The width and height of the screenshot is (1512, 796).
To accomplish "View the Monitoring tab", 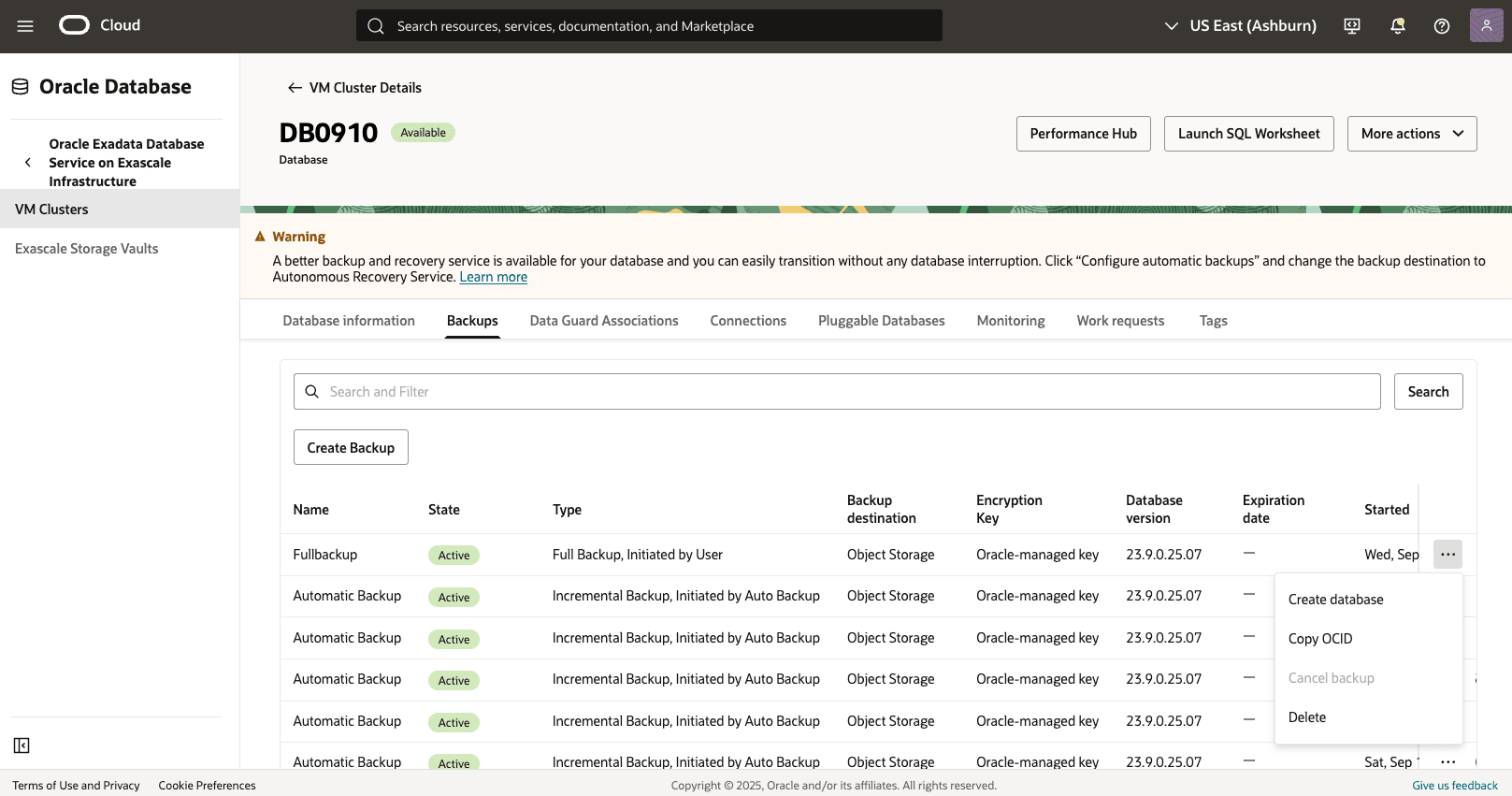I will click(x=1011, y=321).
